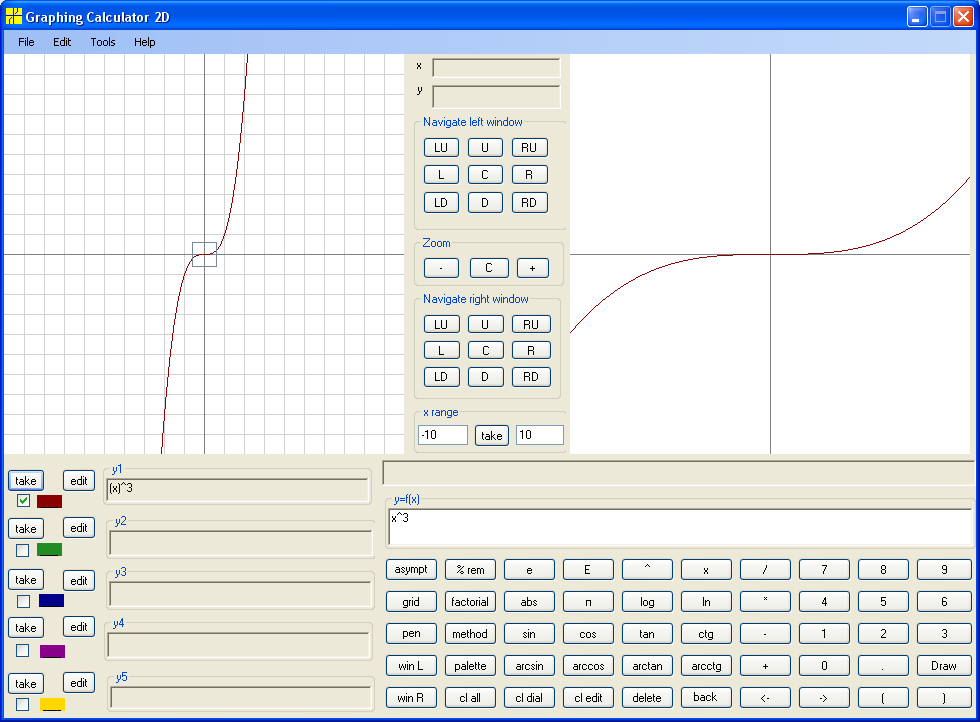Open the palette button

470,666
